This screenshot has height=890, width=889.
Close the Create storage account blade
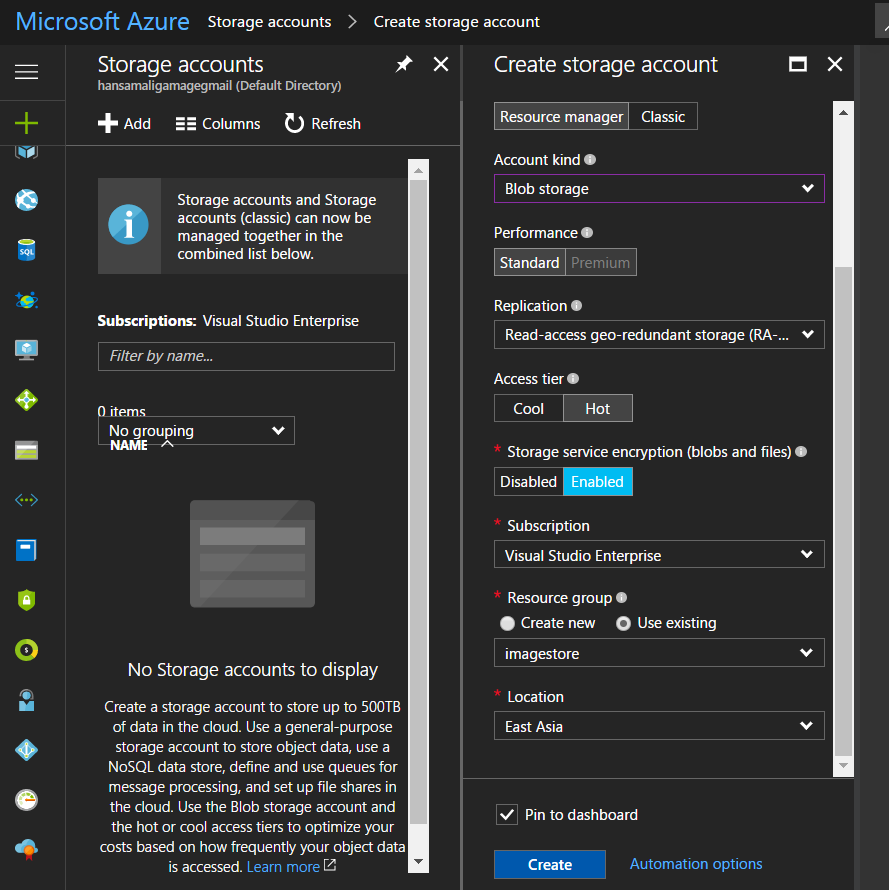(835, 64)
